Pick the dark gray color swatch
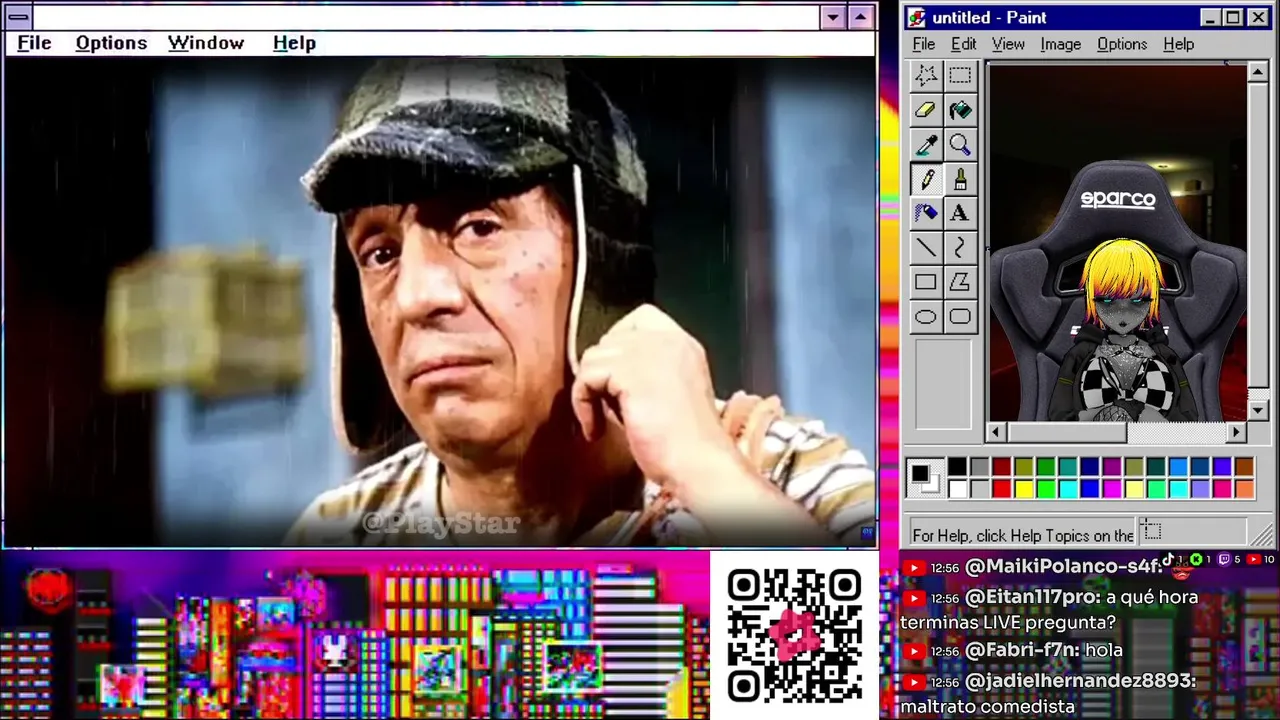The image size is (1280, 720). click(x=979, y=467)
